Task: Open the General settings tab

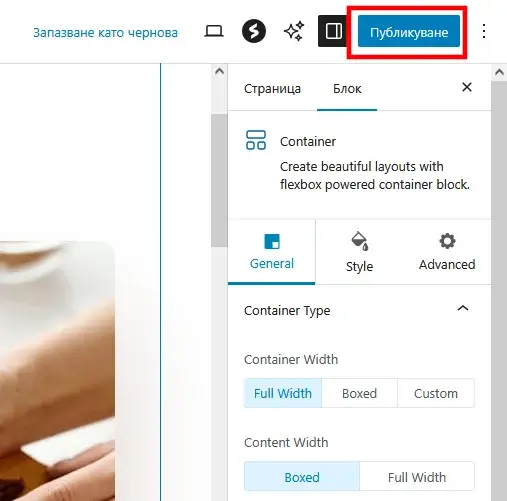Action: coord(272,252)
